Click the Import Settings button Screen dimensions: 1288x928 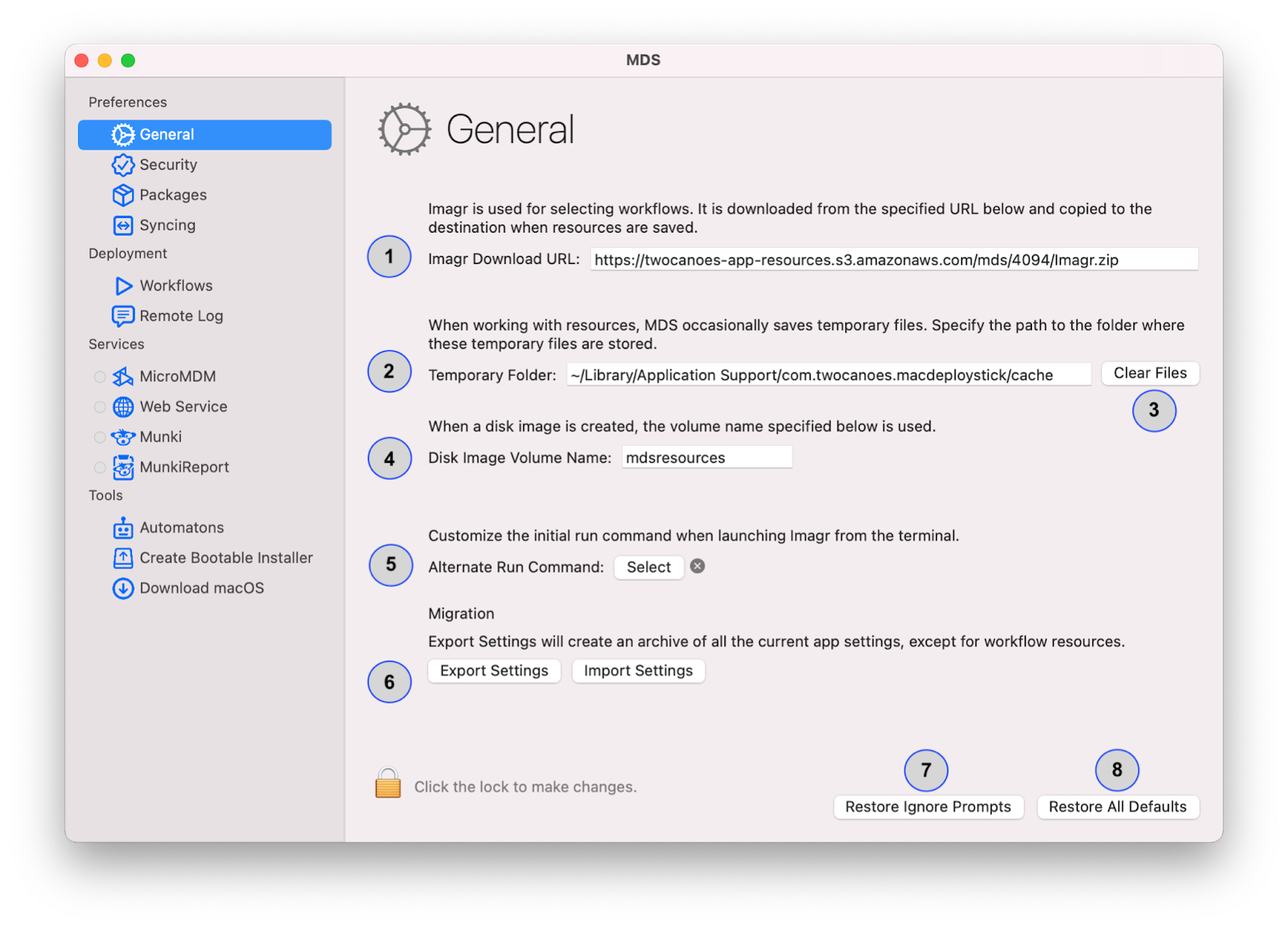click(638, 671)
